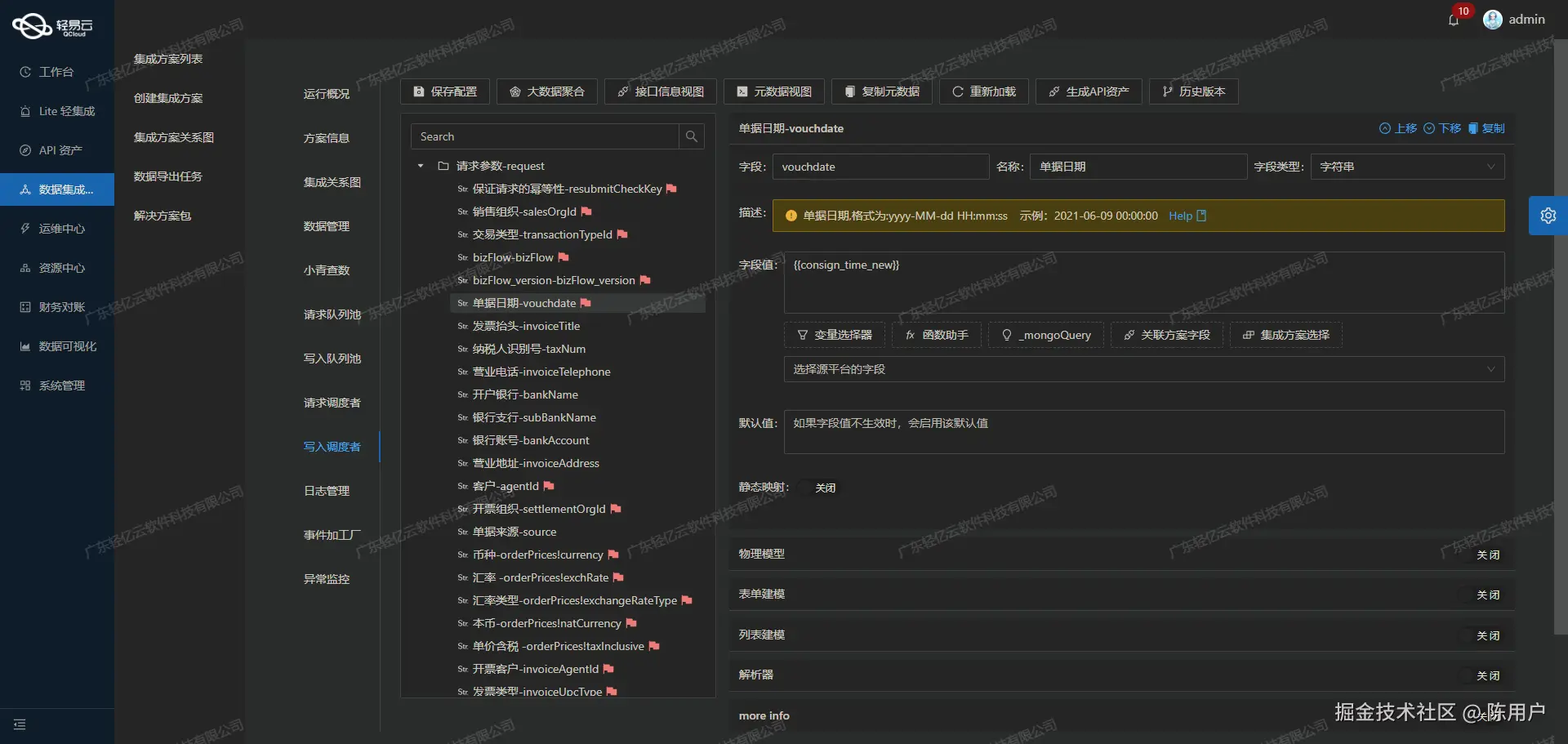Toggle the 表单建模 switch
Viewport: 1568px width, 744px height.
[x=1481, y=595]
